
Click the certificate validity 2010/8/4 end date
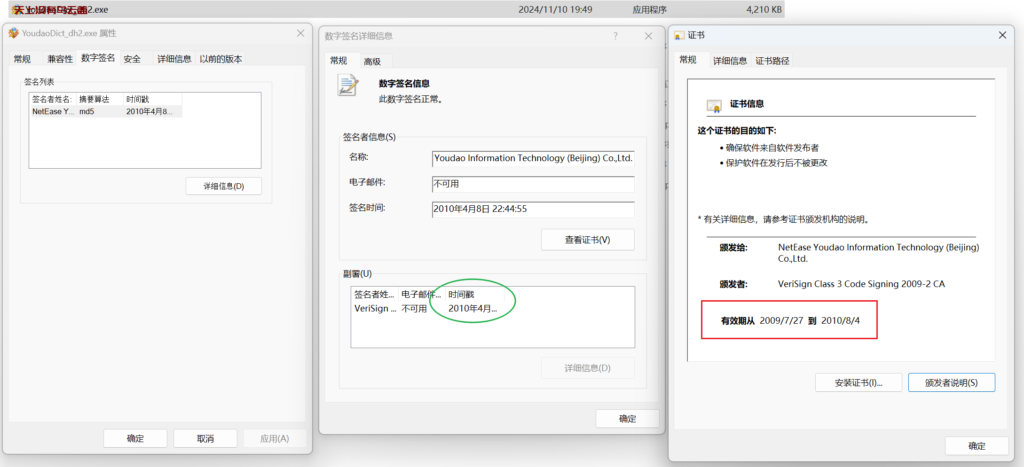(839, 321)
